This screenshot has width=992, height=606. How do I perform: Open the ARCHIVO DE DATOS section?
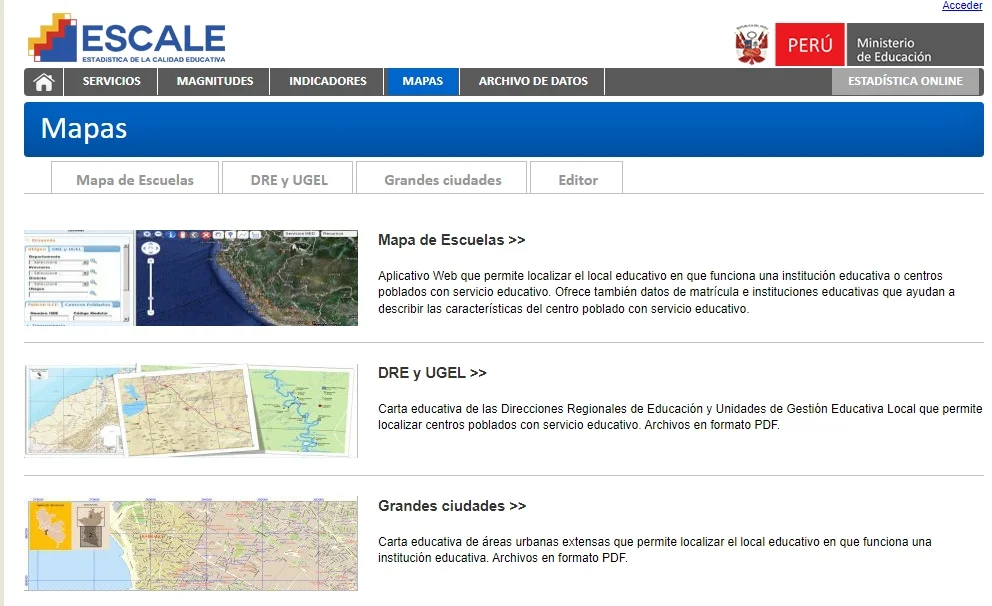[x=532, y=82]
